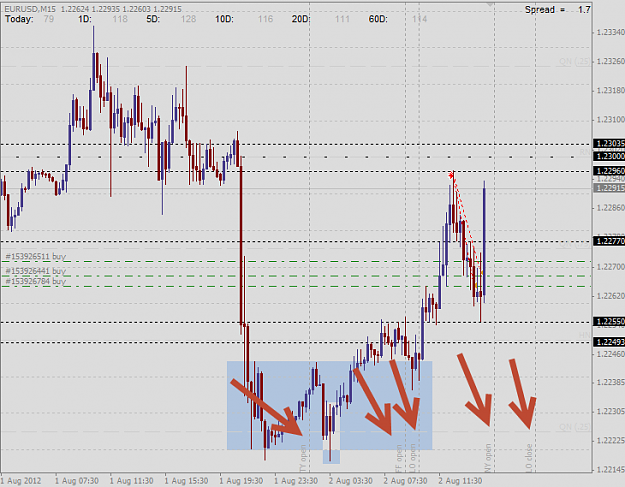The height and width of the screenshot is (487, 625).
Task: Click the 1.22460 price scale value
Action: pos(610,354)
